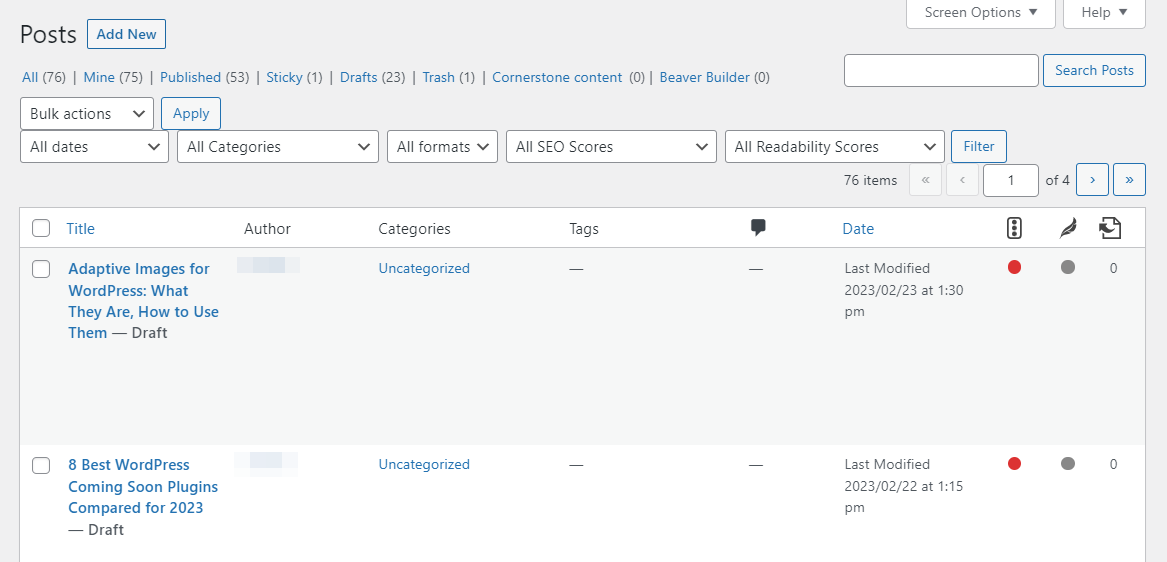This screenshot has width=1167, height=562.
Task: Click red SEO dot for Adaptive Images post
Action: (x=1014, y=267)
